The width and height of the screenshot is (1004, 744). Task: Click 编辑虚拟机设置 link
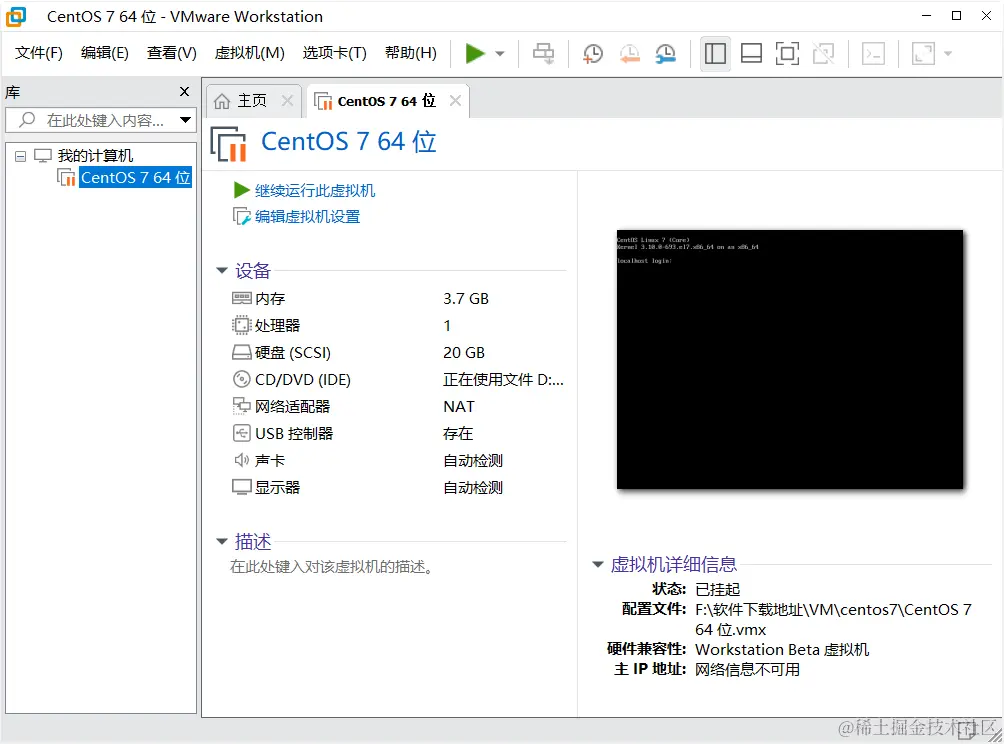pyautogui.click(x=307, y=216)
